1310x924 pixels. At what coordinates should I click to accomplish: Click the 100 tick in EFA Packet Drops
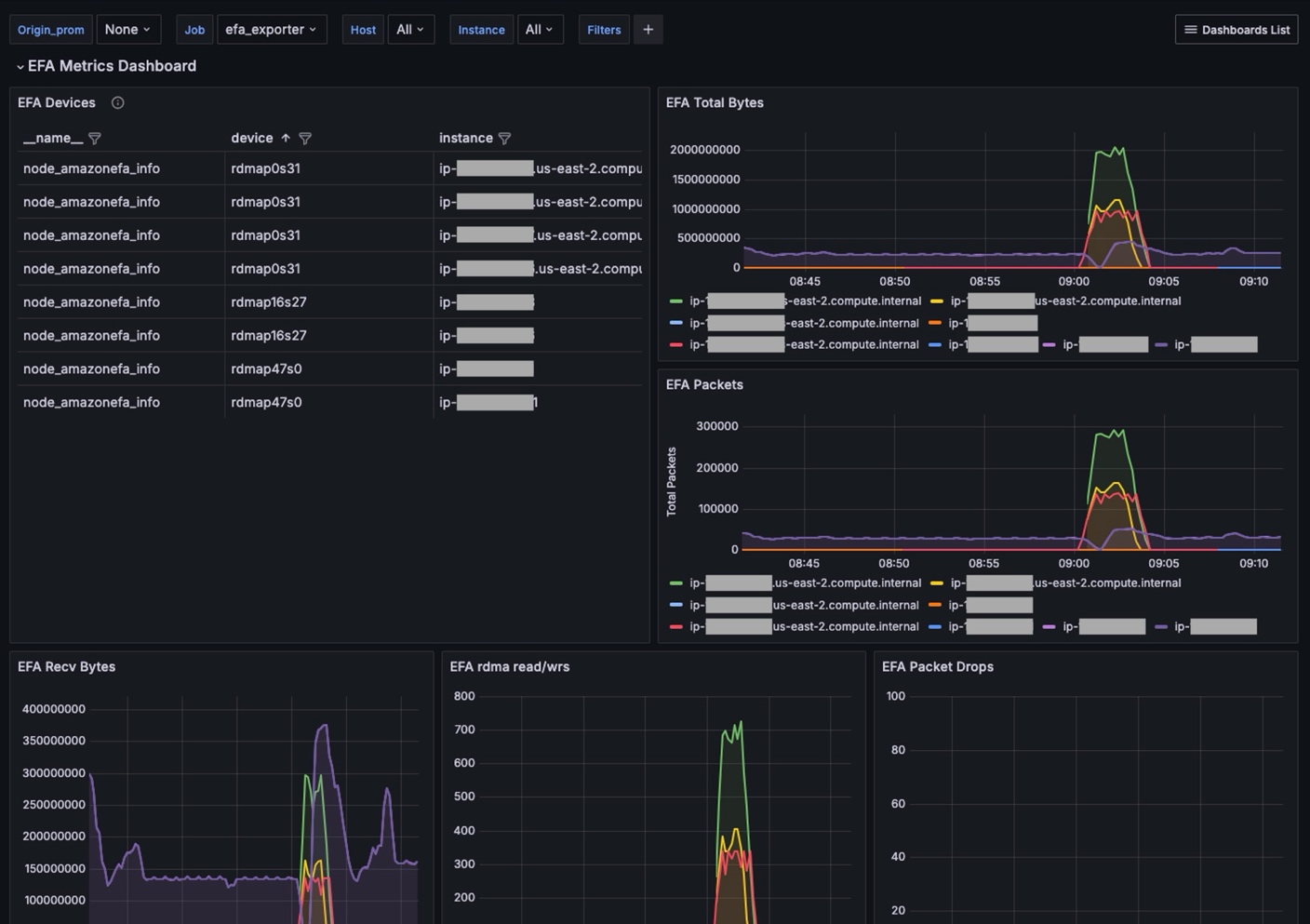[896, 696]
